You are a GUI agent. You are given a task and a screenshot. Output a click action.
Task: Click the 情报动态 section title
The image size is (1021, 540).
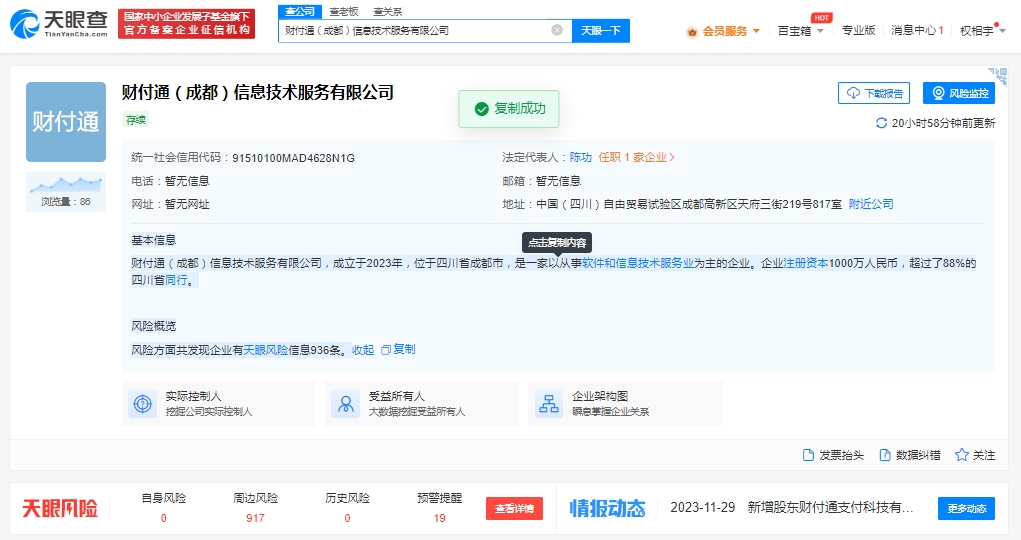(608, 508)
